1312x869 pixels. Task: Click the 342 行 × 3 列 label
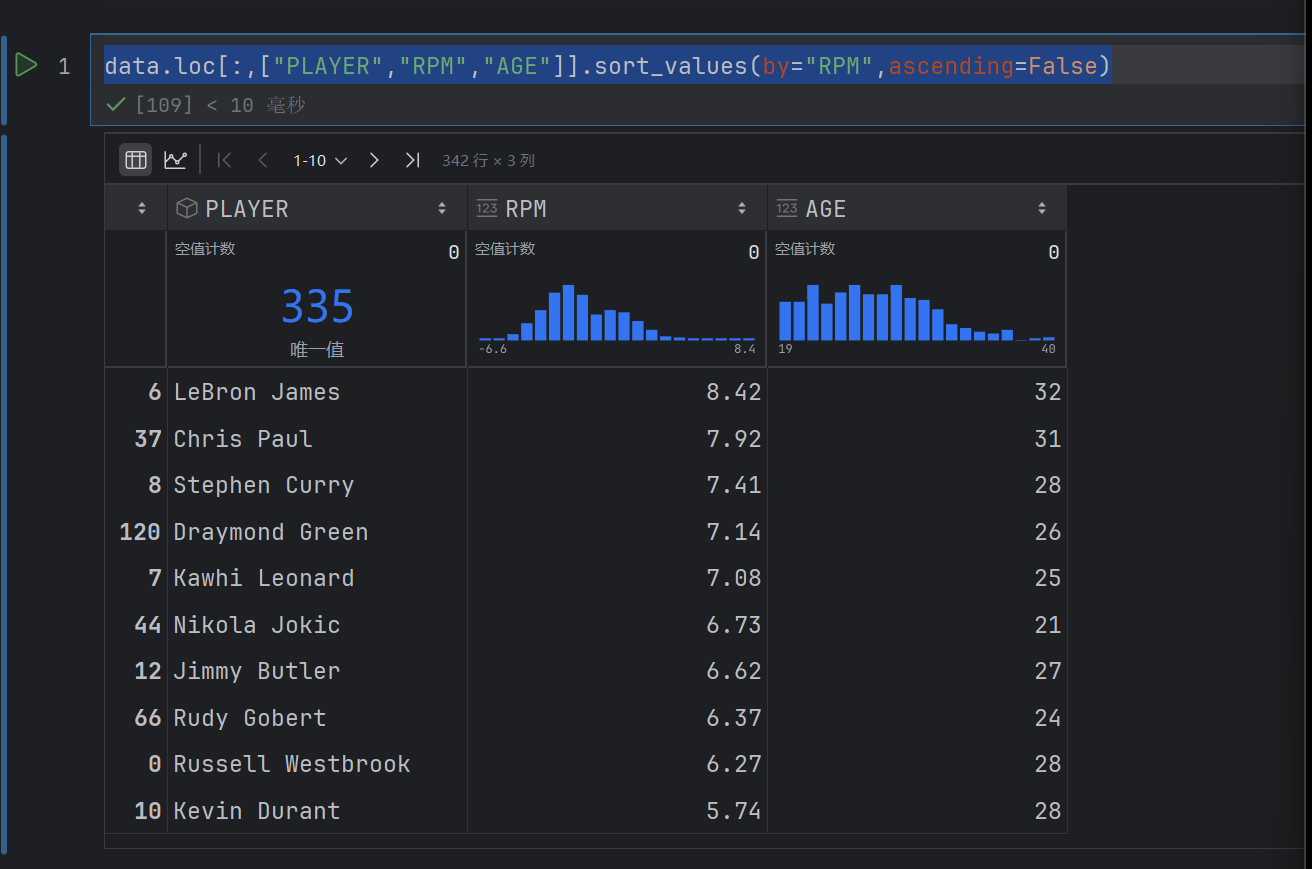(489, 160)
